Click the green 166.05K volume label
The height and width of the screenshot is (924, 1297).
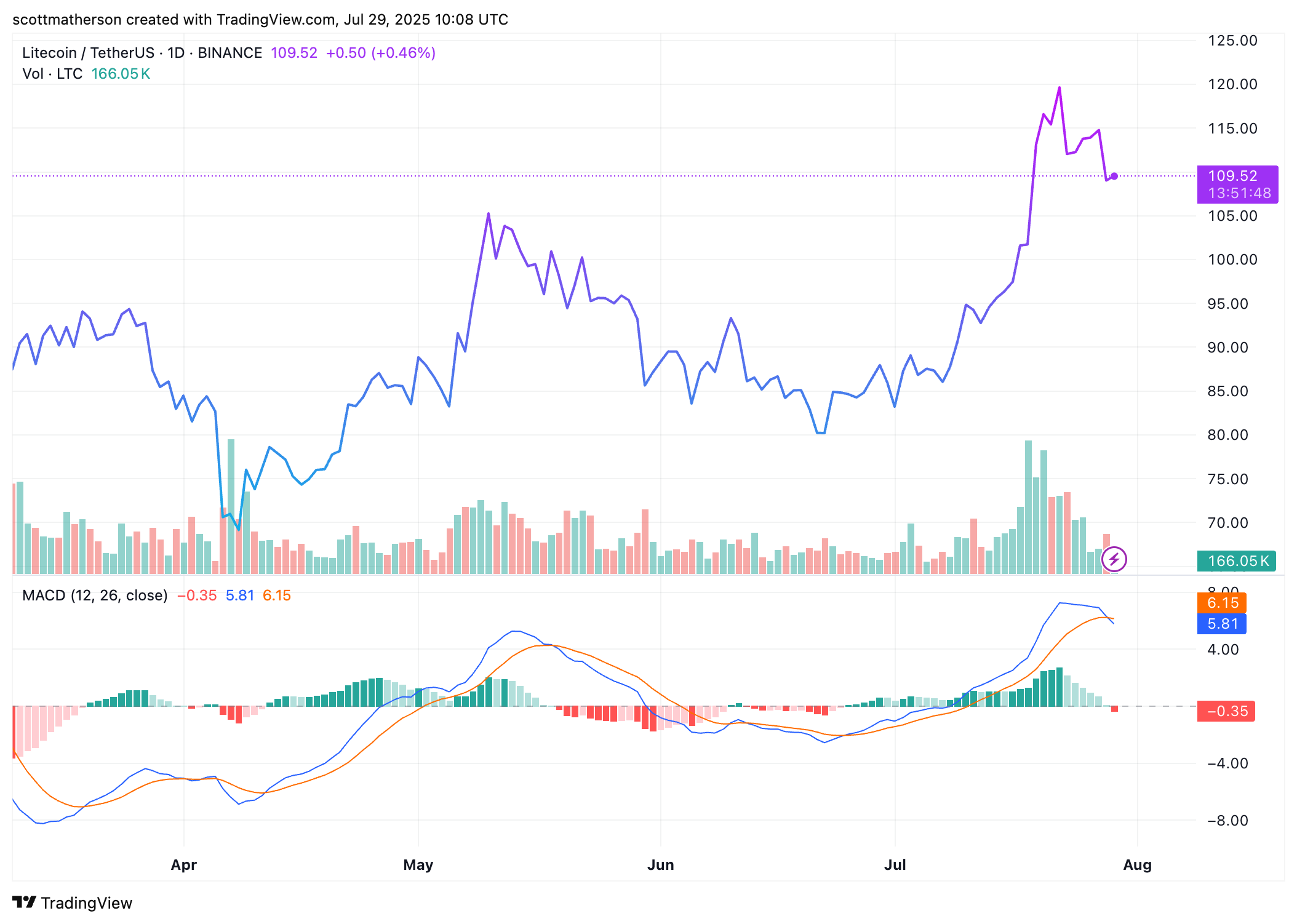point(1237,561)
